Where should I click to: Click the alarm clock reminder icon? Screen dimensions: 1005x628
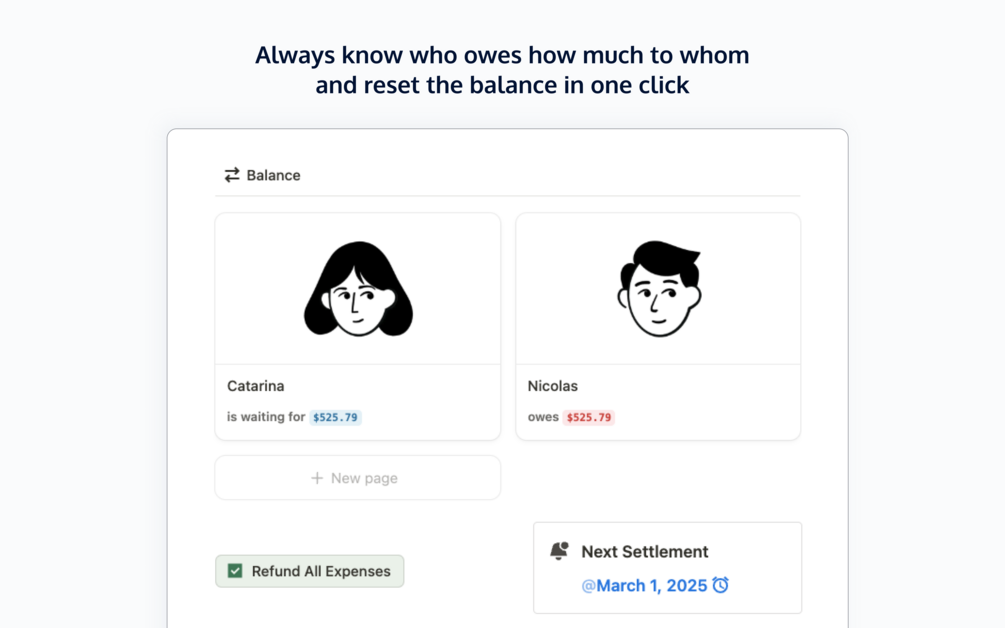pyautogui.click(x=720, y=585)
